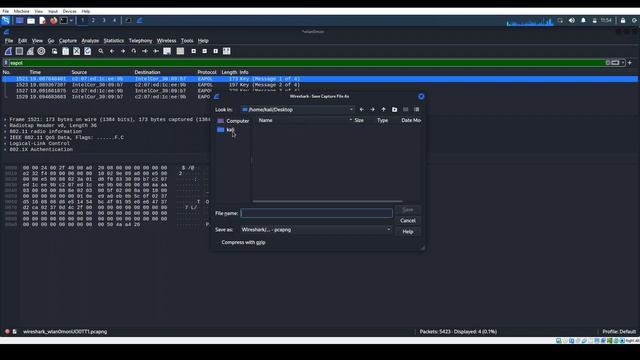The width and height of the screenshot is (640, 360).
Task: Expand the Frame 1521 tree row
Action: (x=5, y=120)
